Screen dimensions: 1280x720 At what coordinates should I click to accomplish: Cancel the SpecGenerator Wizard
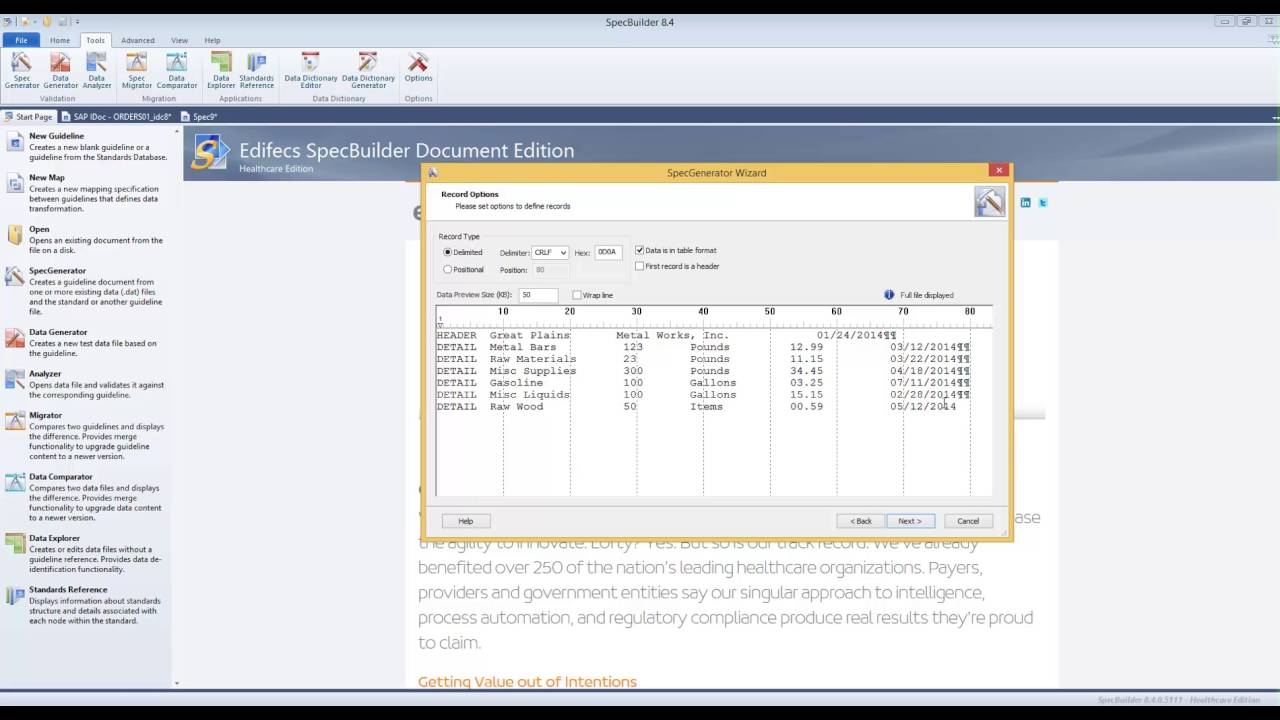(x=968, y=521)
